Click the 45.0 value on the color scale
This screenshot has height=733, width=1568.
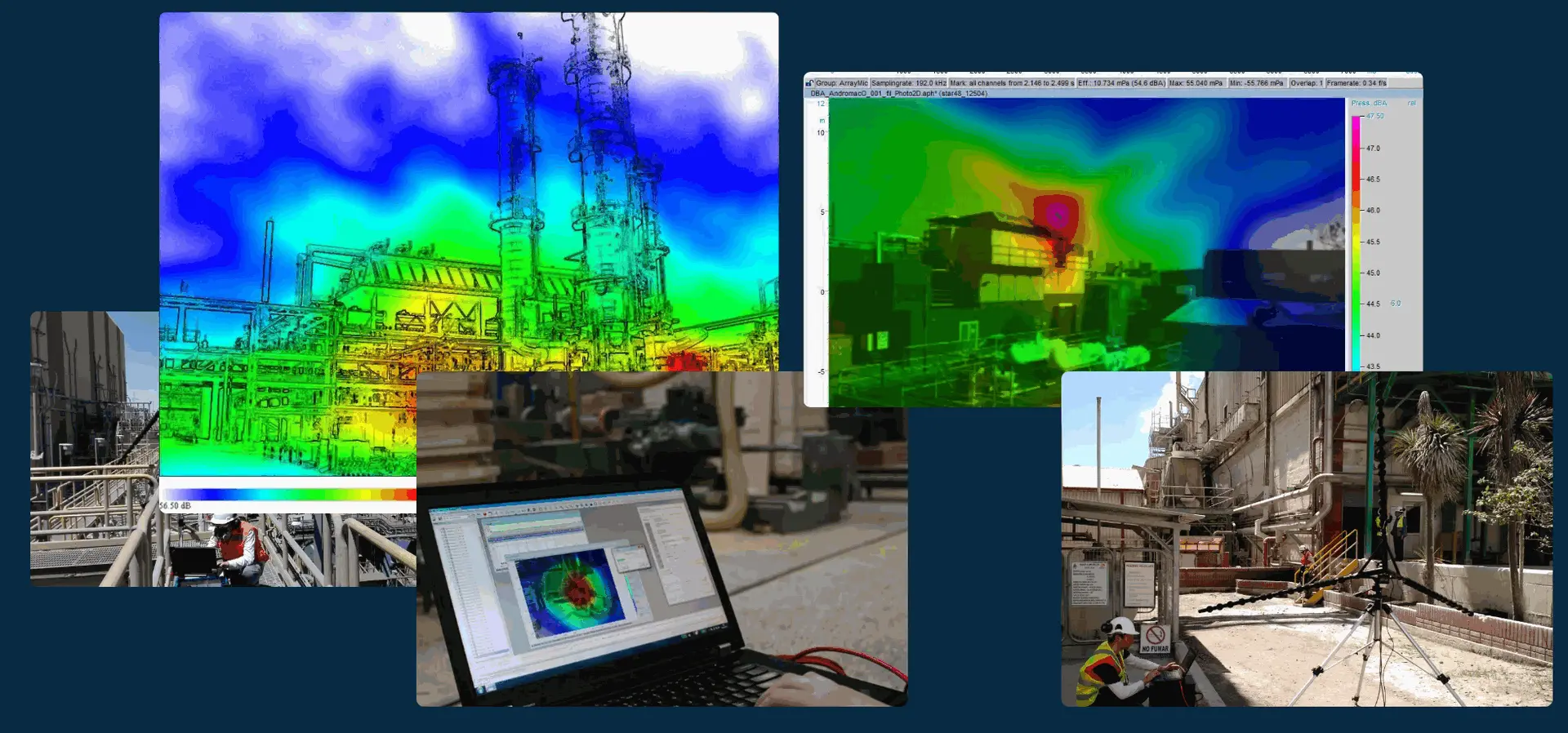(x=1373, y=273)
